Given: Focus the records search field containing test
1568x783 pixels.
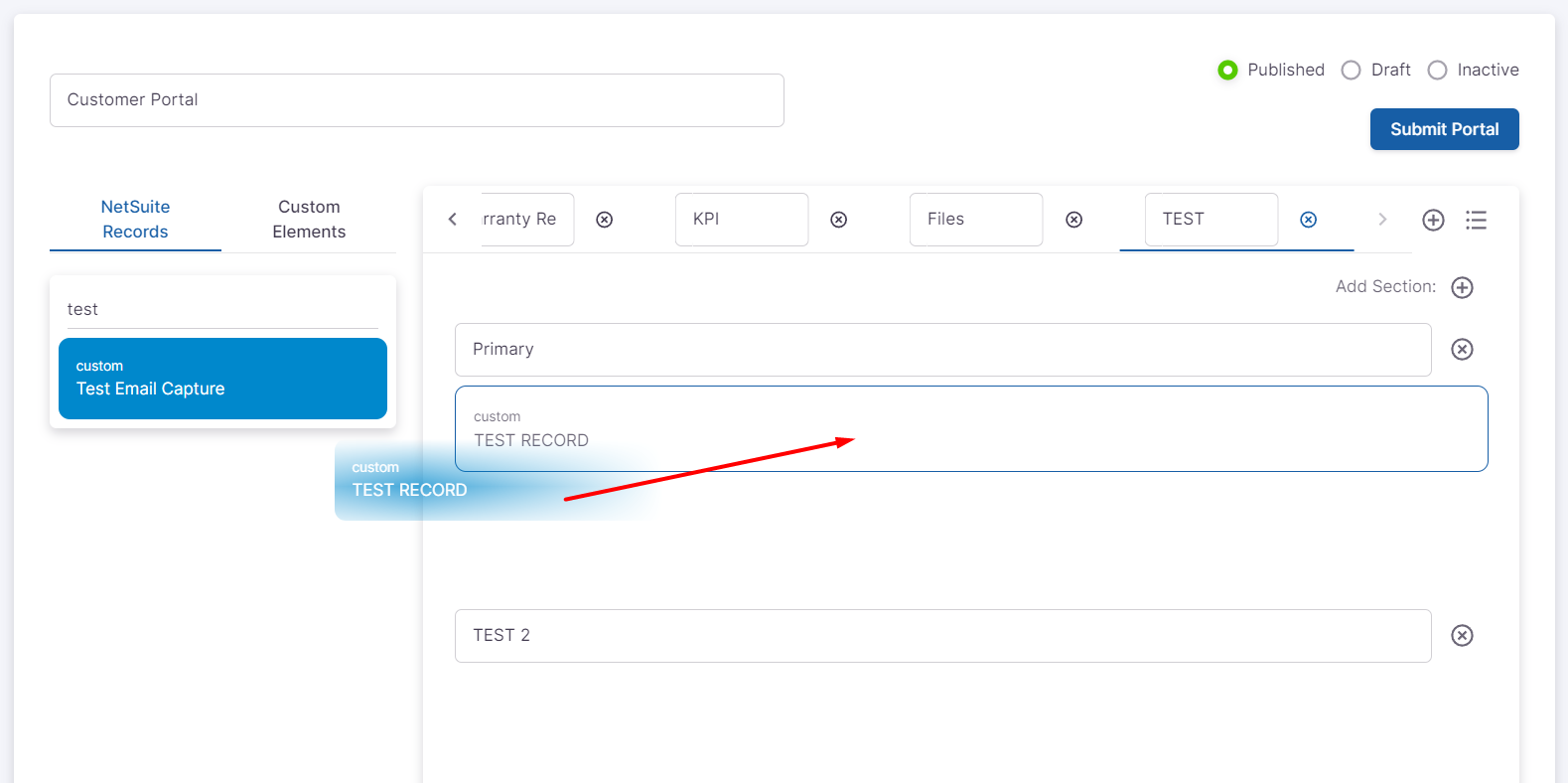Looking at the screenshot, I should click(x=222, y=309).
